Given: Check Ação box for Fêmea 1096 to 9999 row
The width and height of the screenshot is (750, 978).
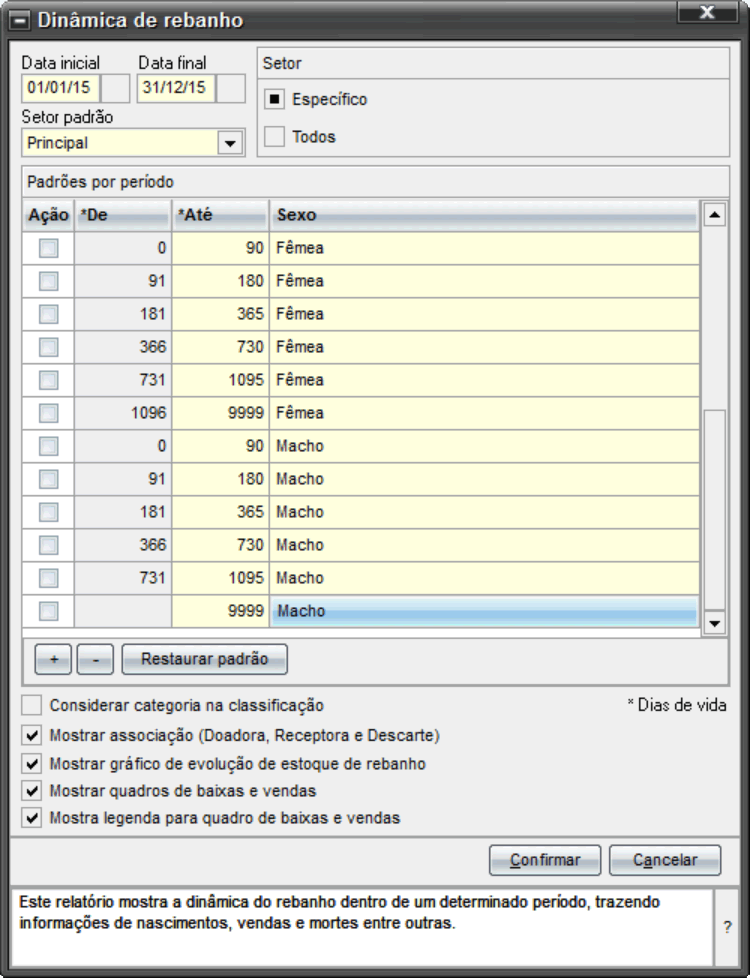Looking at the screenshot, I should 49,414.
